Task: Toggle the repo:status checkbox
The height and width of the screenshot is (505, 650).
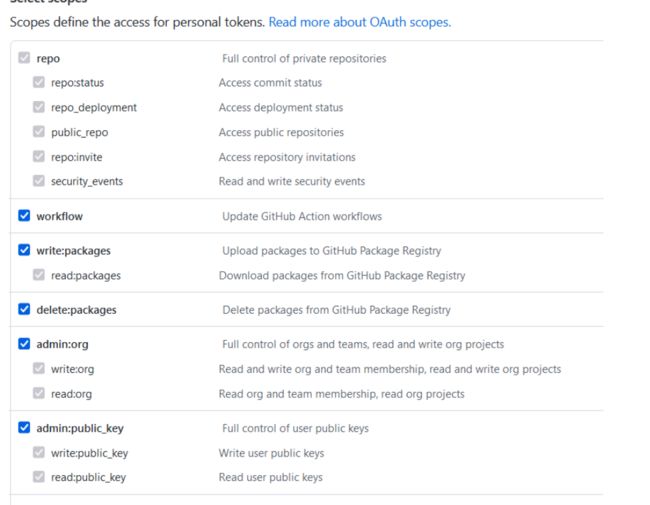Action: tap(39, 82)
